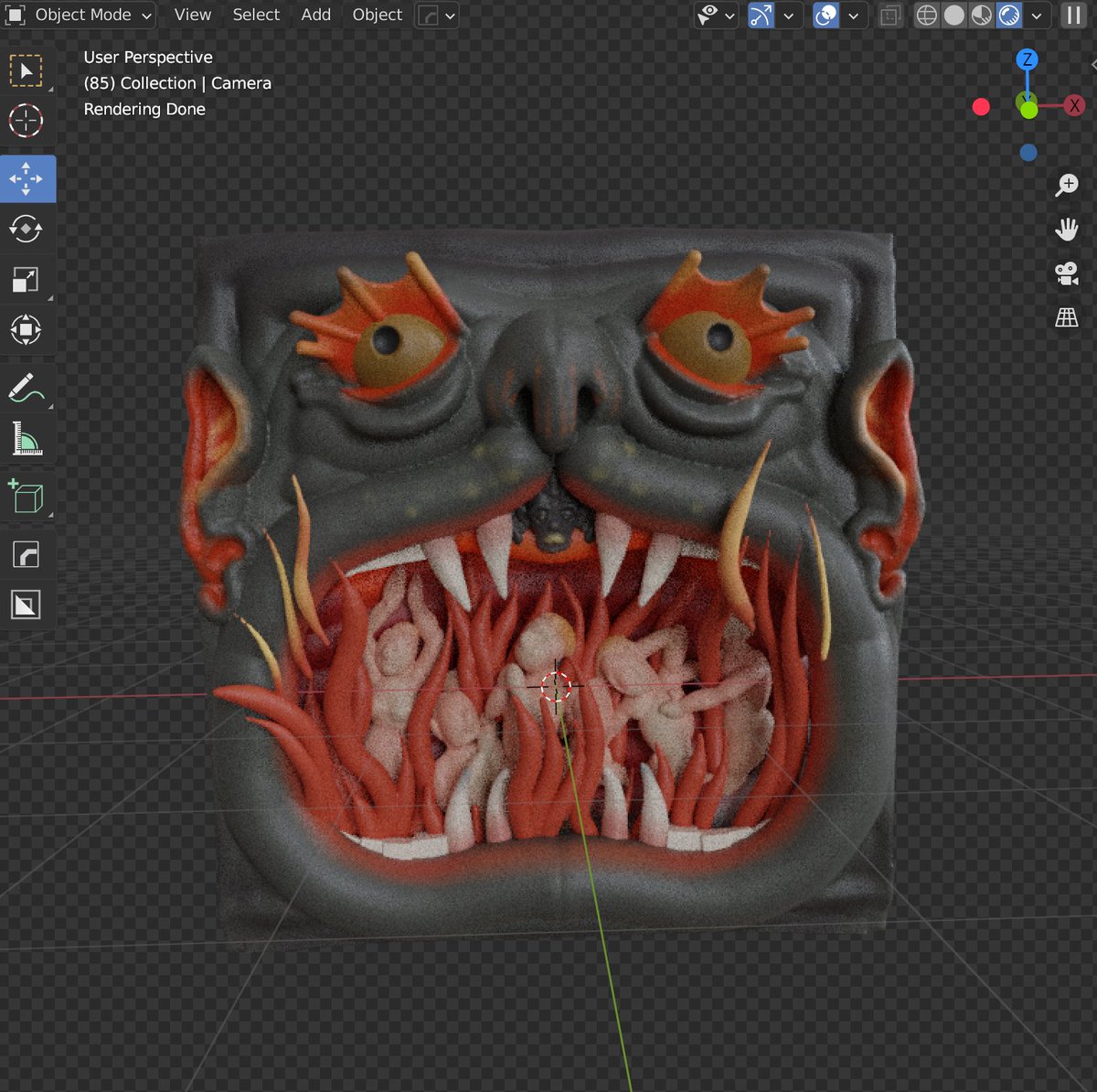1097x1092 pixels.
Task: Click the magnifier zoom view button
Action: [x=1067, y=186]
